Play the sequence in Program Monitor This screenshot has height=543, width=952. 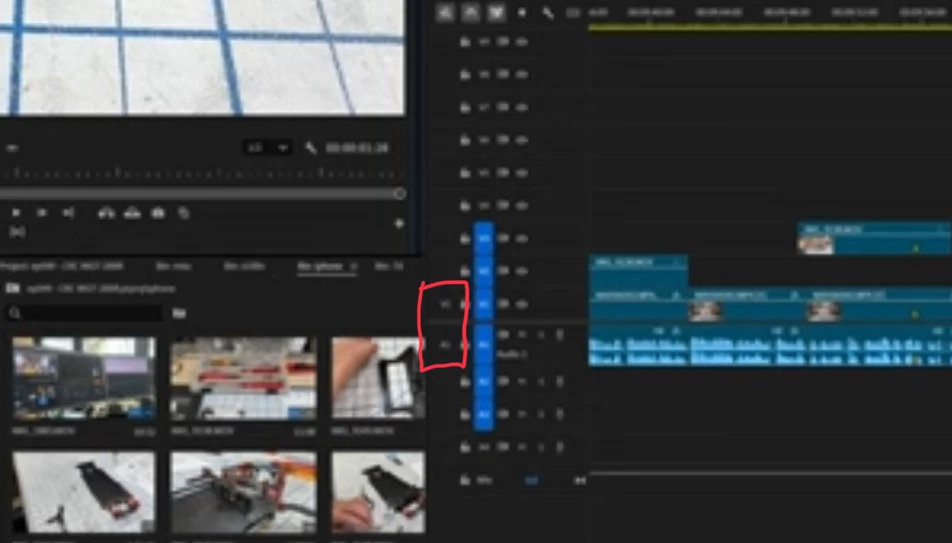[x=16, y=213]
